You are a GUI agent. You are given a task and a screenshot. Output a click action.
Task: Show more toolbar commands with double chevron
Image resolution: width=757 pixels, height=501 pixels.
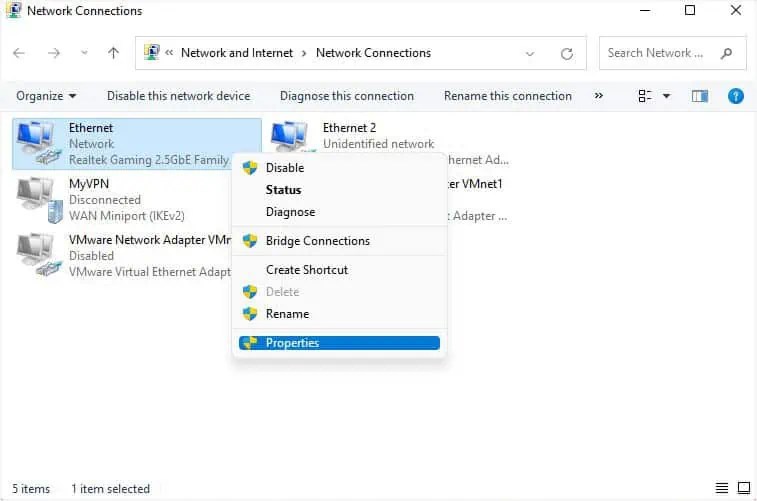[599, 96]
